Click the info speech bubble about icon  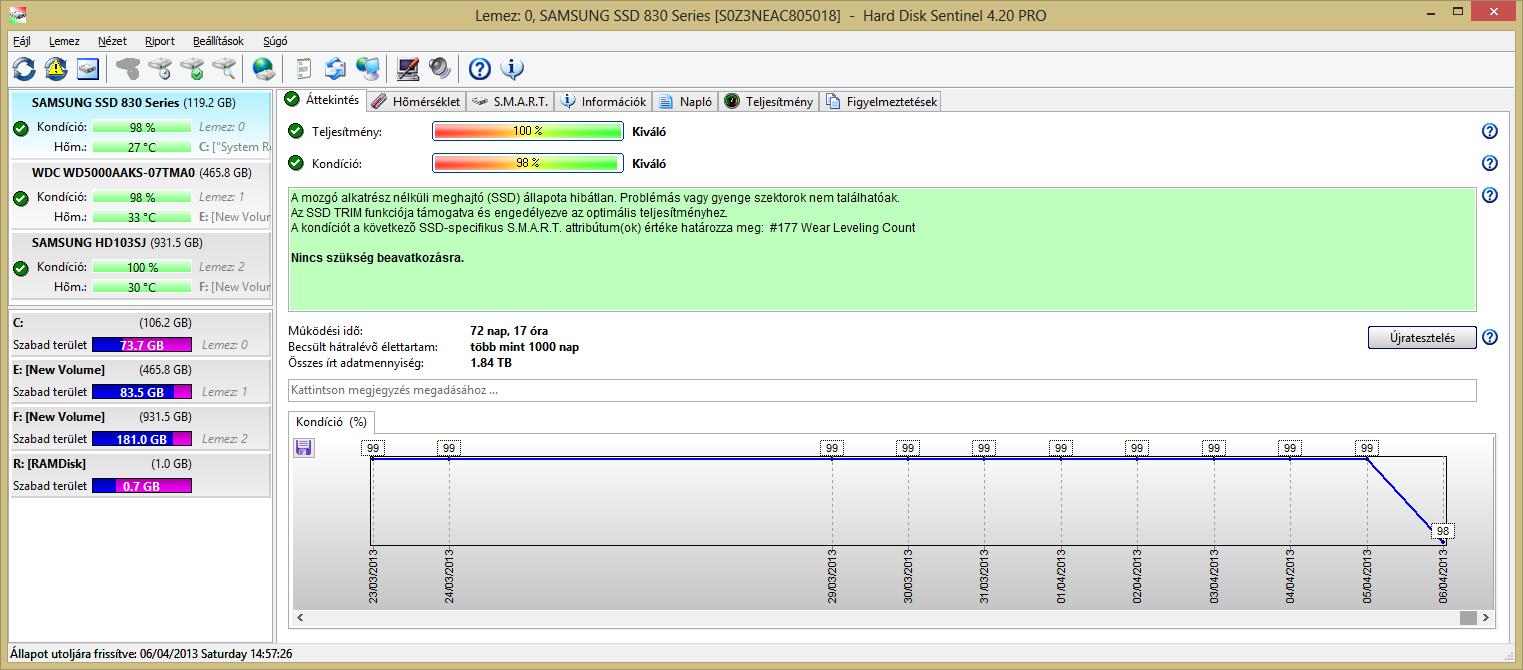tap(512, 68)
